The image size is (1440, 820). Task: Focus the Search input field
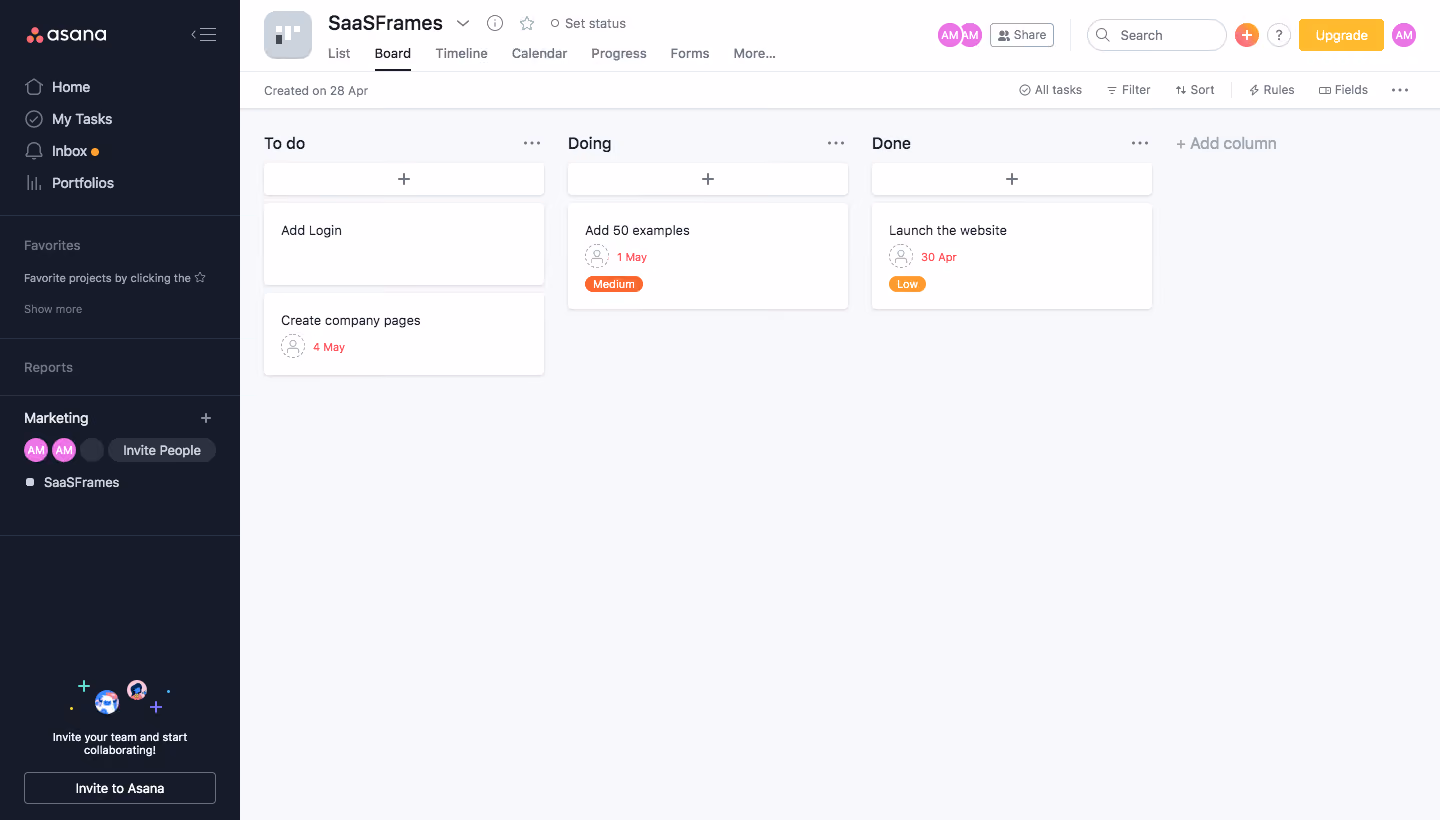1157,35
